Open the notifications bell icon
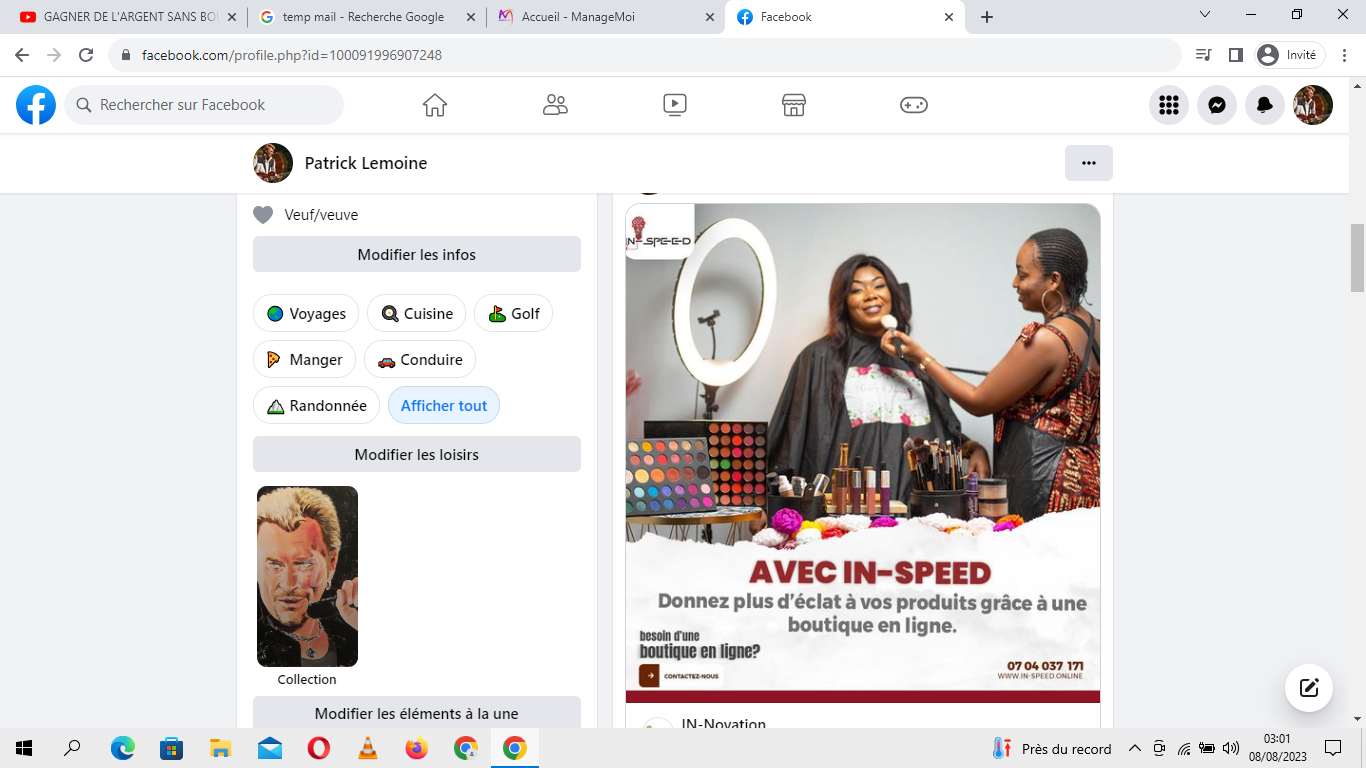Image resolution: width=1366 pixels, height=768 pixels. [x=1264, y=105]
